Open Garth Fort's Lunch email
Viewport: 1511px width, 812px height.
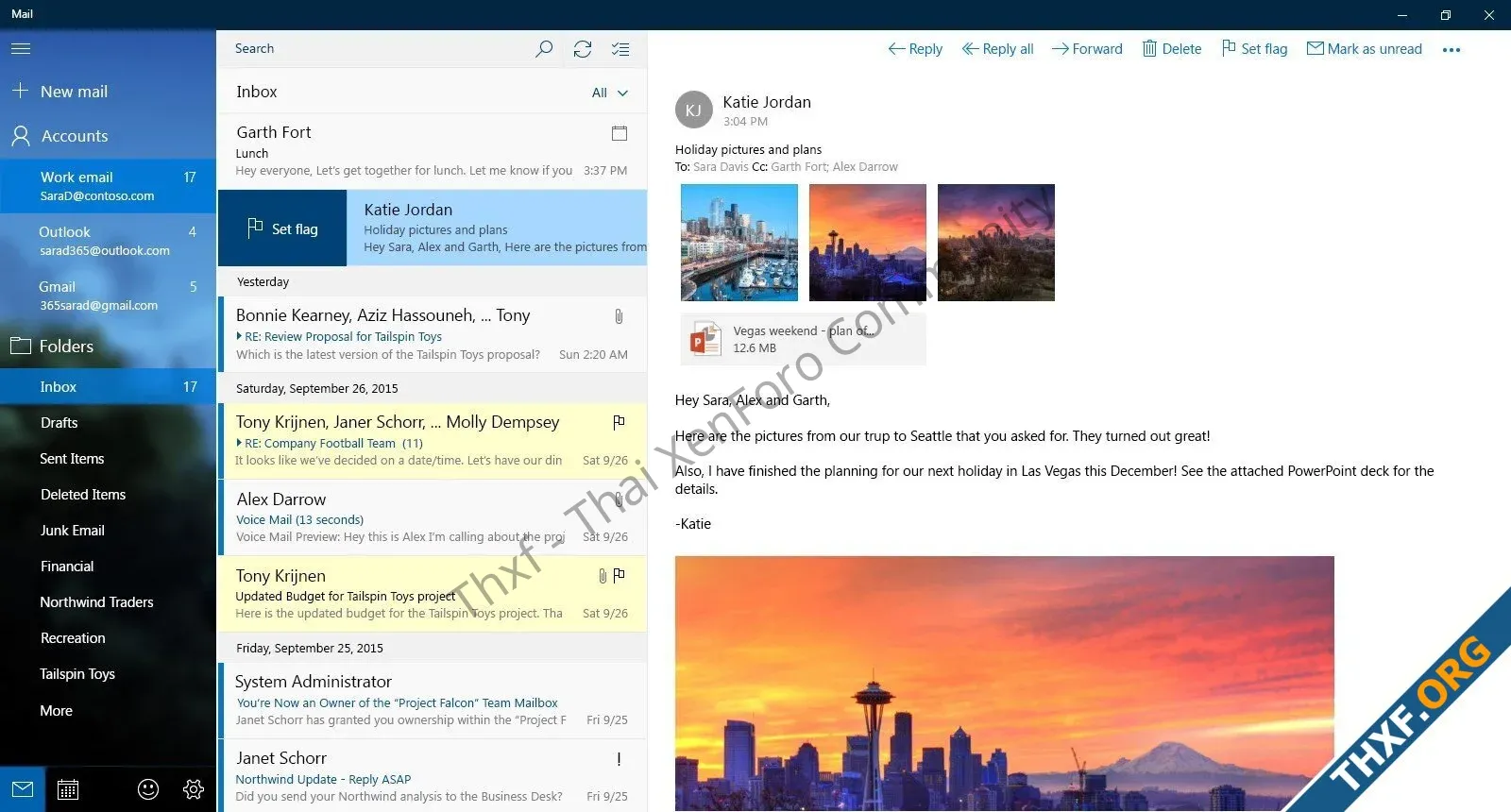click(433, 151)
